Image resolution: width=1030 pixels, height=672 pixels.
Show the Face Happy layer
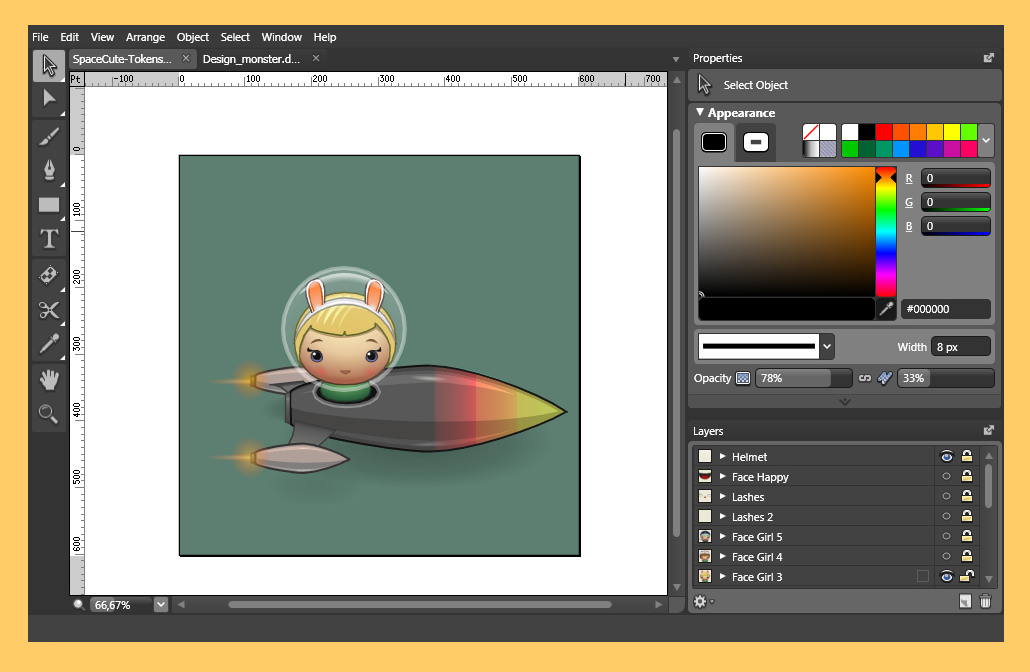tap(946, 477)
